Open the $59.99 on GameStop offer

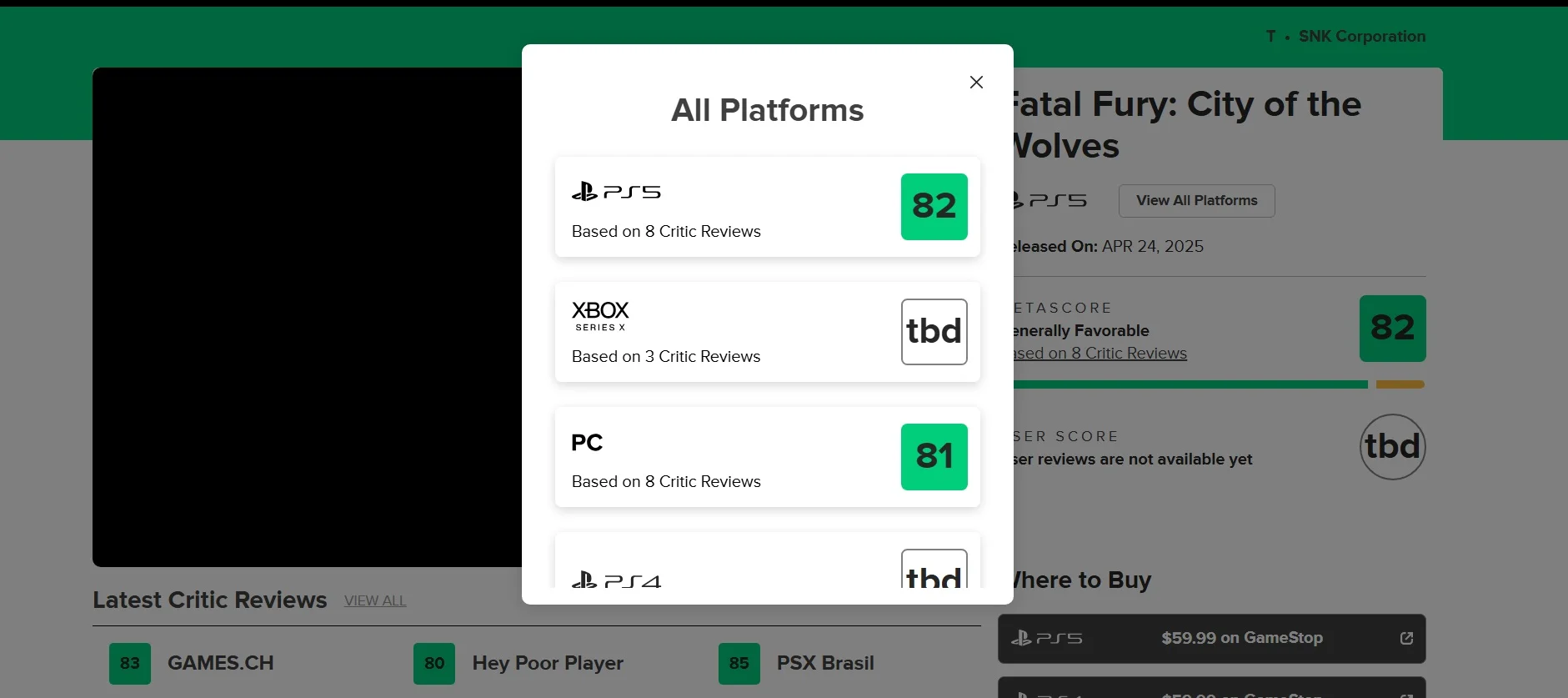(x=1241, y=638)
